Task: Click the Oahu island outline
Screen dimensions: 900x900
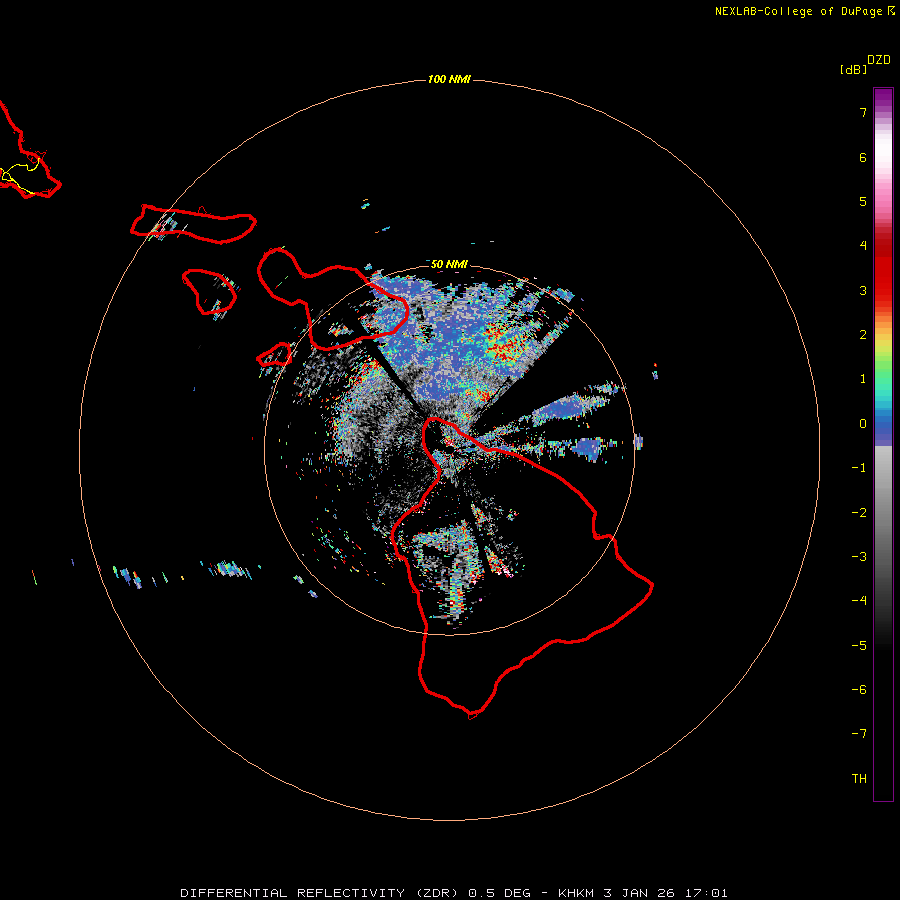Action: [x=30, y=151]
